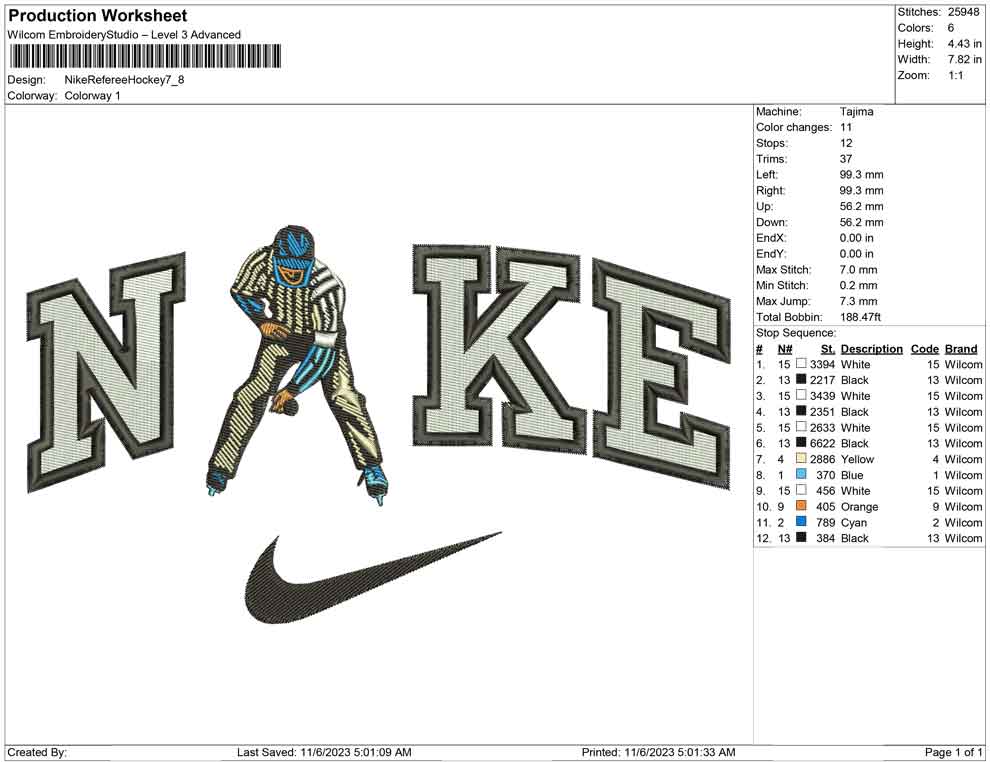Viewport: 990px width, 762px height.
Task: Click the Up value '56.2 mm'
Action: click(x=861, y=206)
